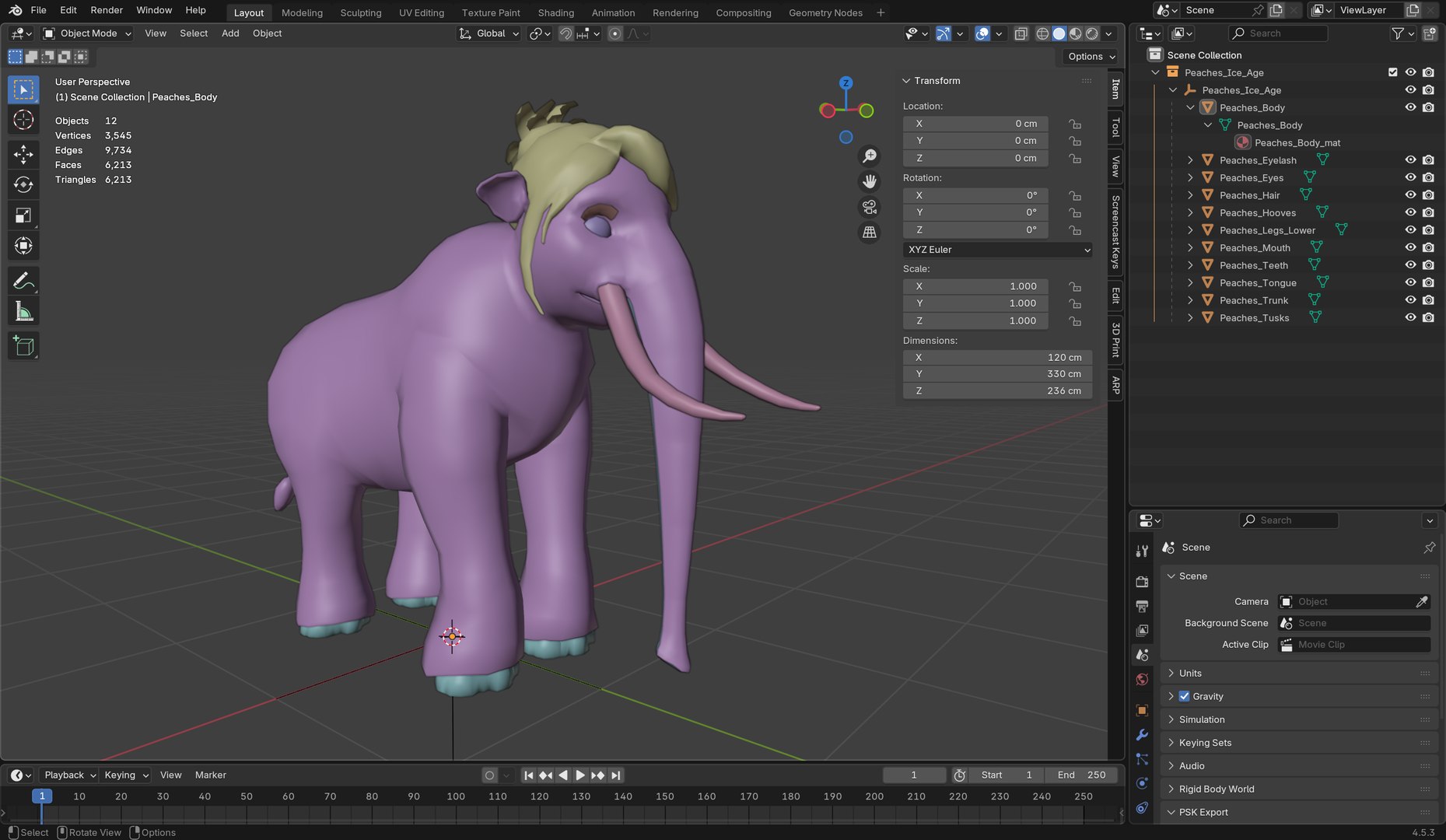Viewport: 1446px width, 840px height.
Task: Open the 3D Print sidebar tab
Action: (1115, 339)
